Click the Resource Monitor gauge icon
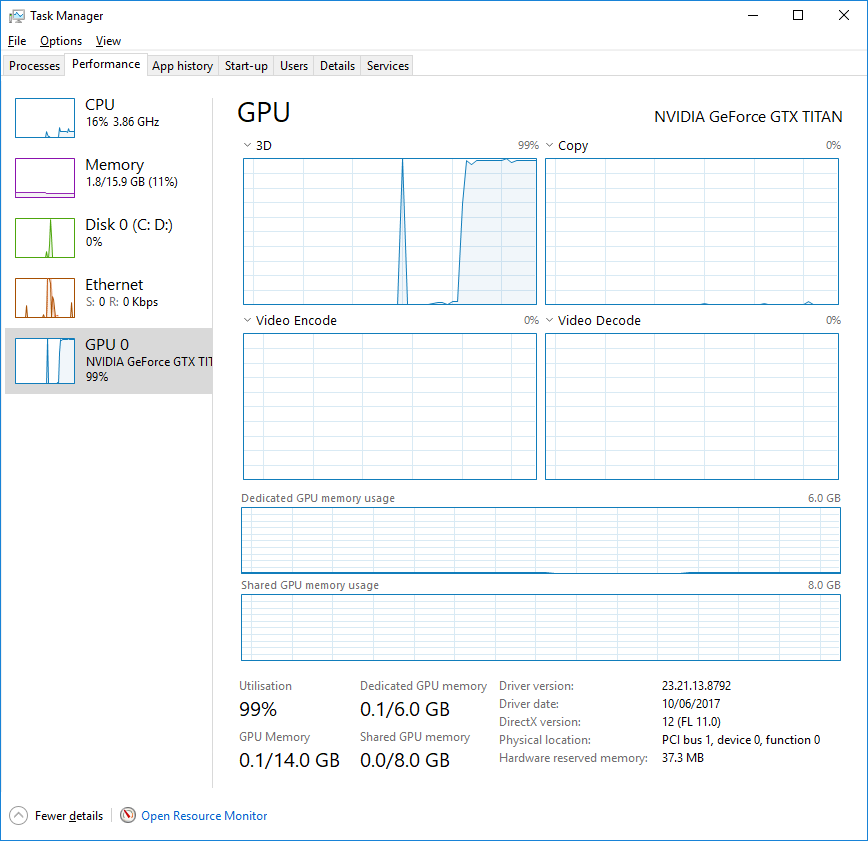The image size is (868, 841). (x=128, y=815)
